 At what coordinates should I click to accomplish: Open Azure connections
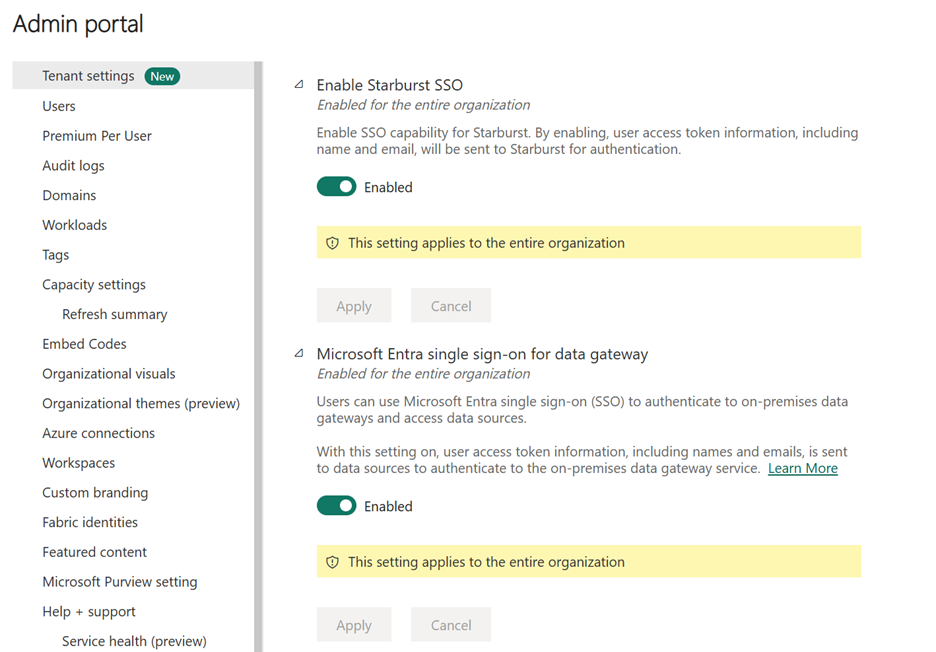(x=98, y=433)
